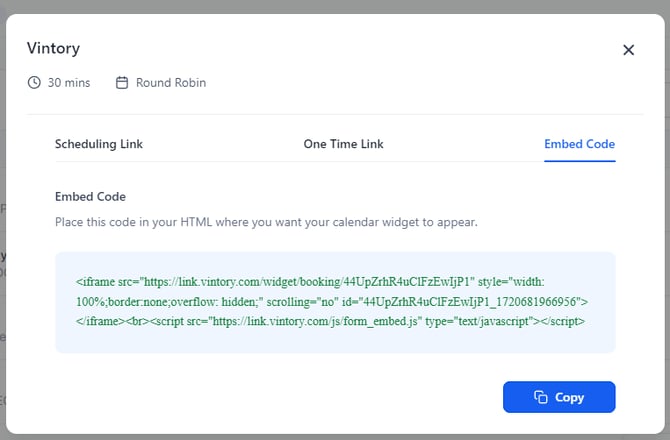Click the blue underline below Embed Code tab
This screenshot has width=670, height=440.
[x=579, y=161]
